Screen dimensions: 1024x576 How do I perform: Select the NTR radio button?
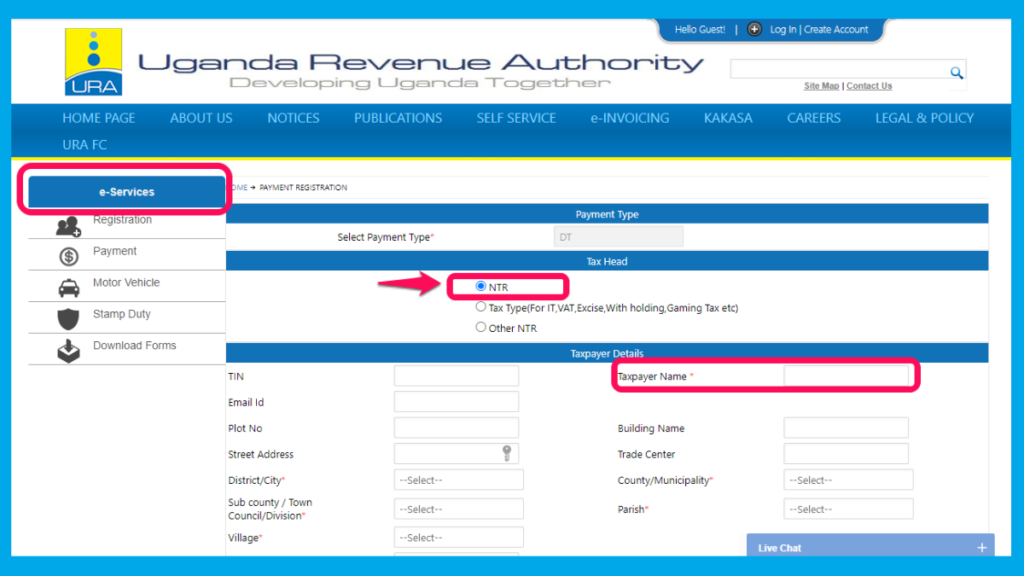coord(481,286)
